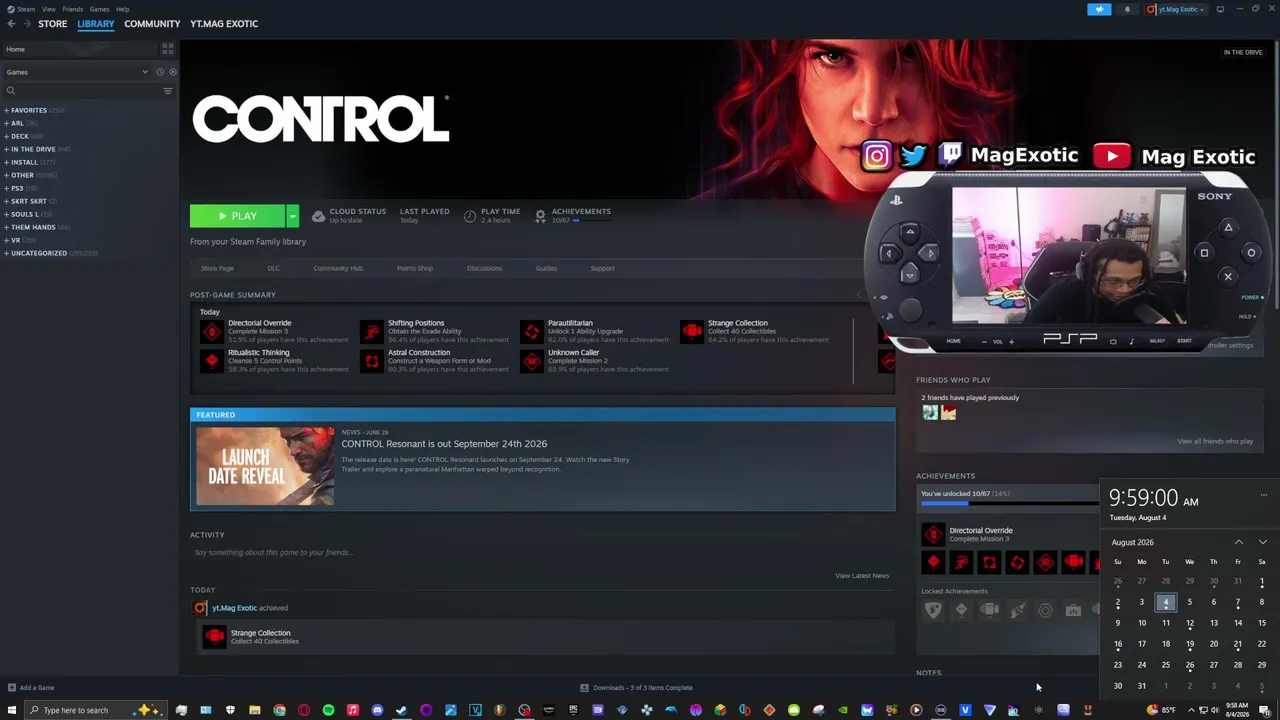Open the Paranutilitarian achievement icon
Screen dimensions: 1280x720
532,331
